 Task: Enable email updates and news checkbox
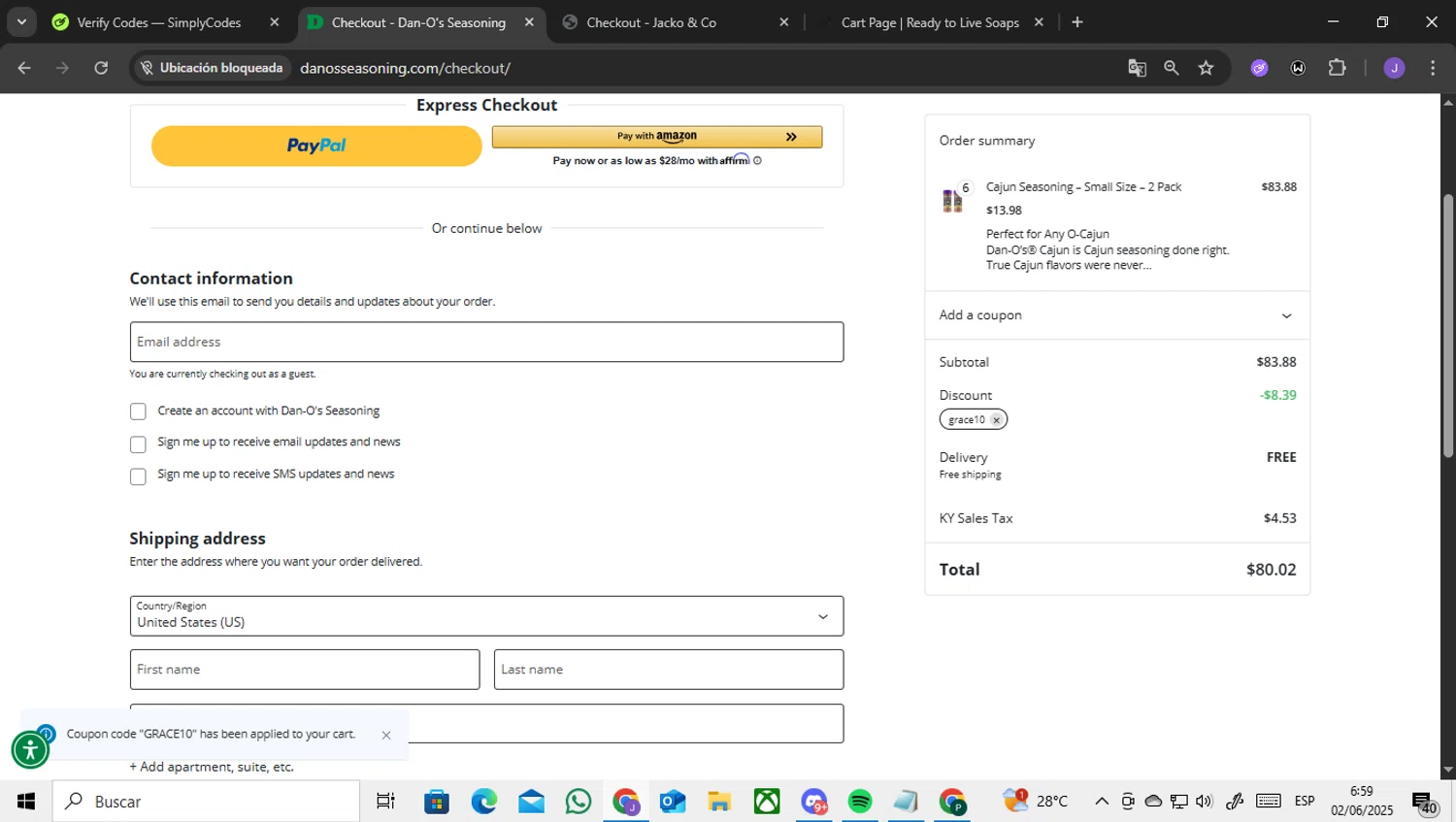pos(138,444)
